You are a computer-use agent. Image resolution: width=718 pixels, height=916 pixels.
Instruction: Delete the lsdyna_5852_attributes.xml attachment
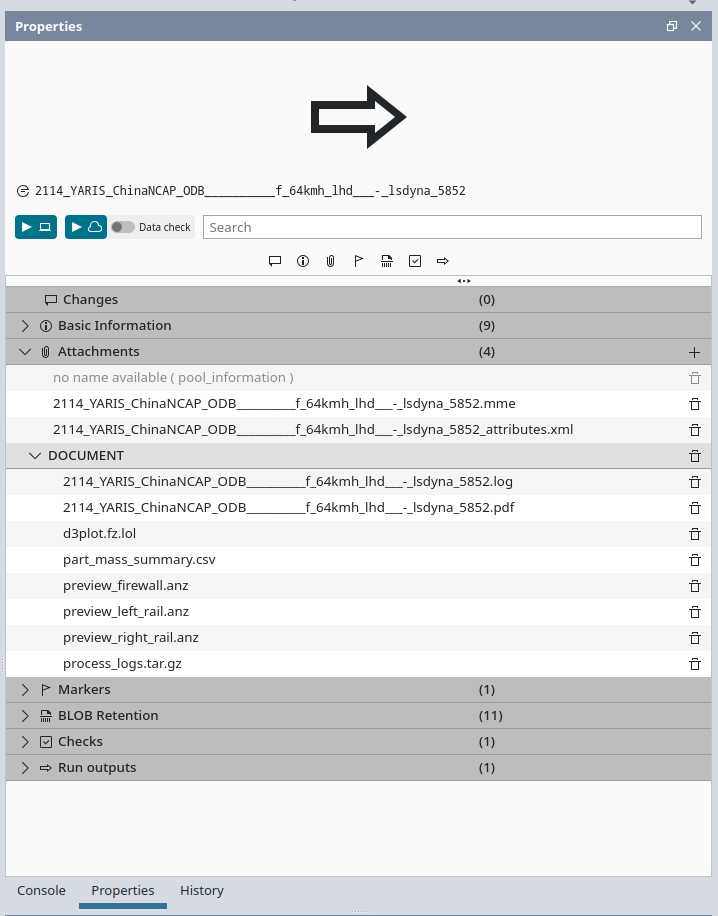(x=695, y=430)
